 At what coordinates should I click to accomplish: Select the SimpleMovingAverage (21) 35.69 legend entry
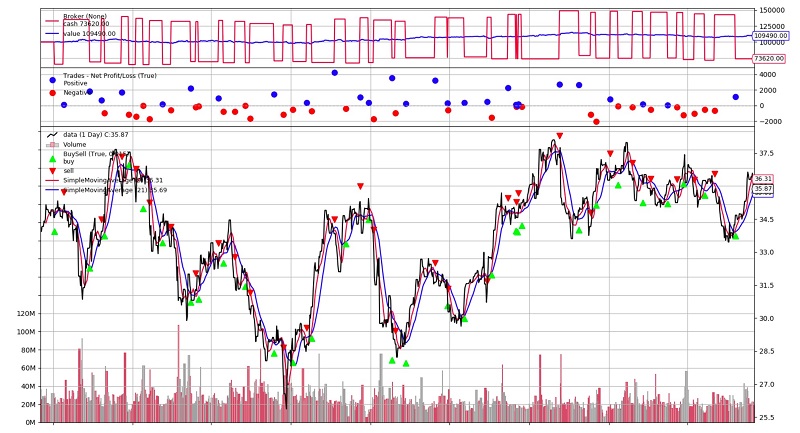(x=113, y=190)
